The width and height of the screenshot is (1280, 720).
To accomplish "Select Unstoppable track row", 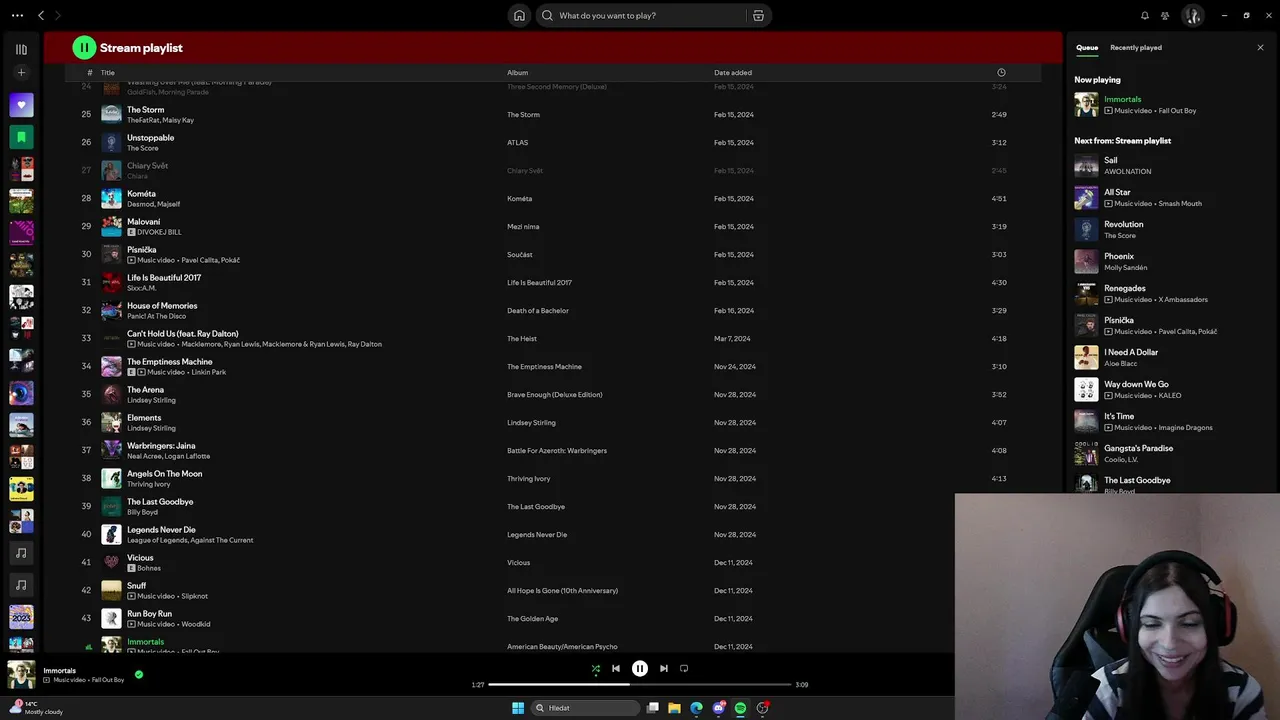I will (x=553, y=142).
